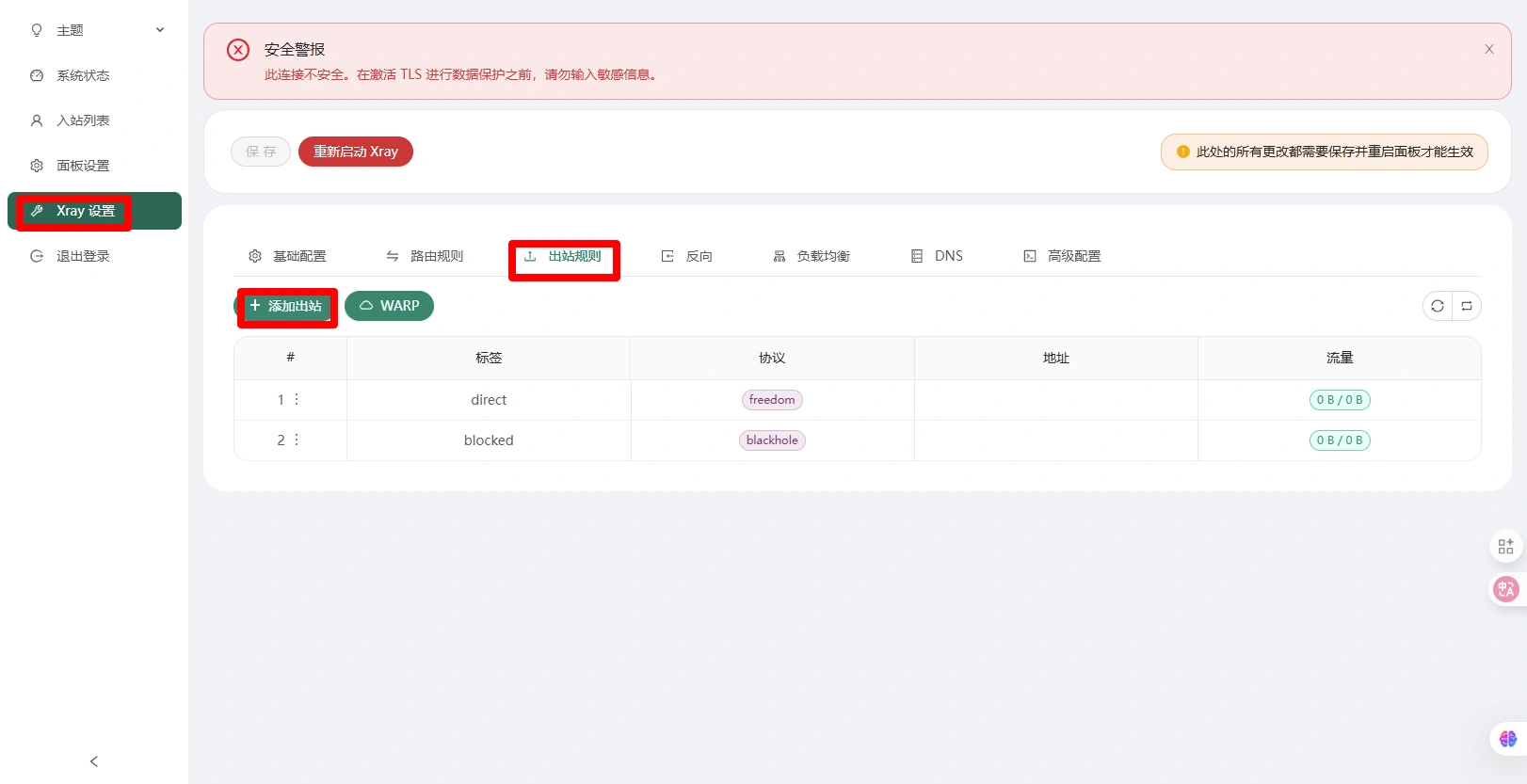Click the floating translate icon
Screen dimensions: 1527x784
pos(1505,589)
